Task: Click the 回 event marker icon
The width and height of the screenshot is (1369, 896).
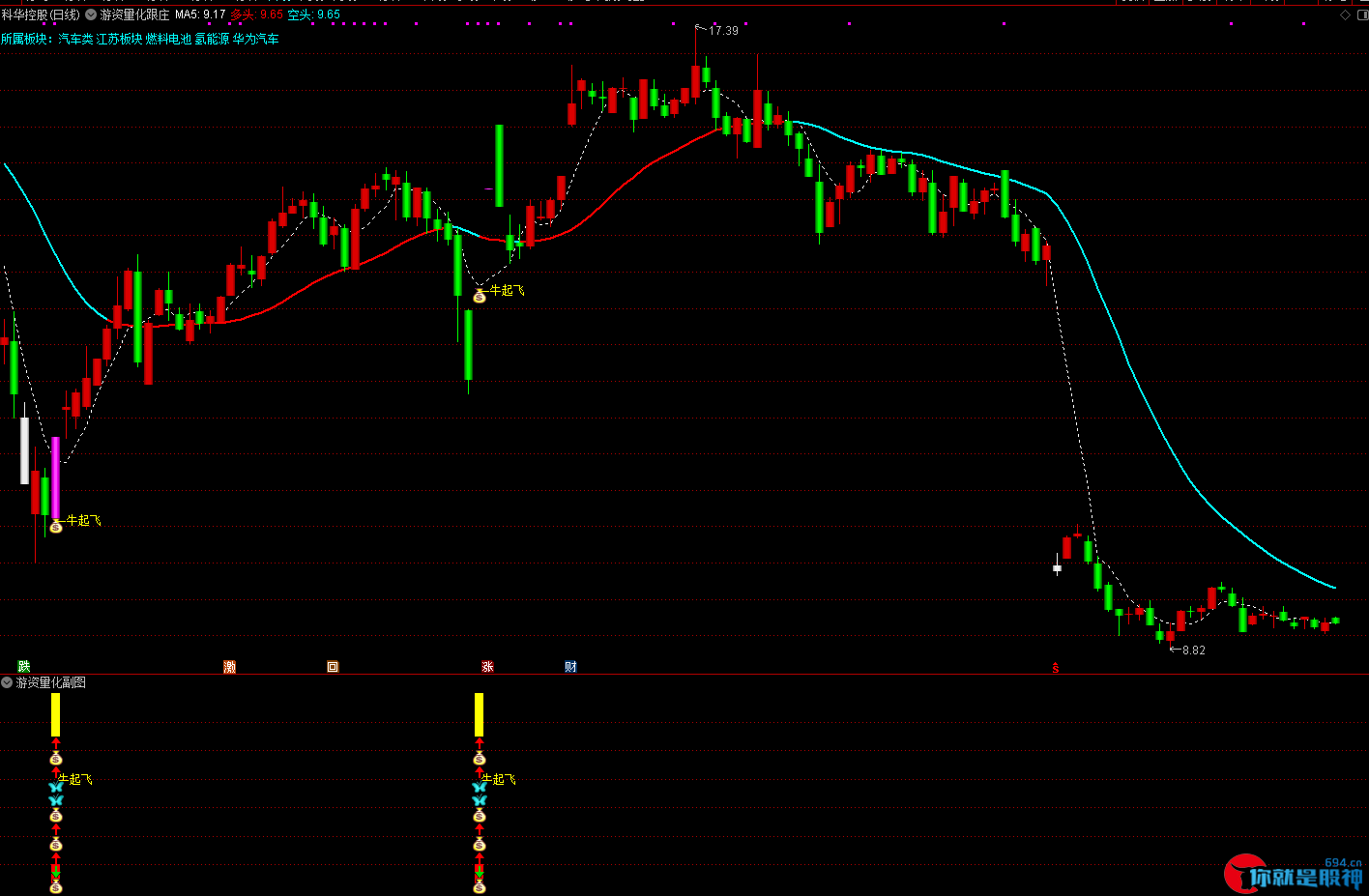Action: (x=333, y=667)
